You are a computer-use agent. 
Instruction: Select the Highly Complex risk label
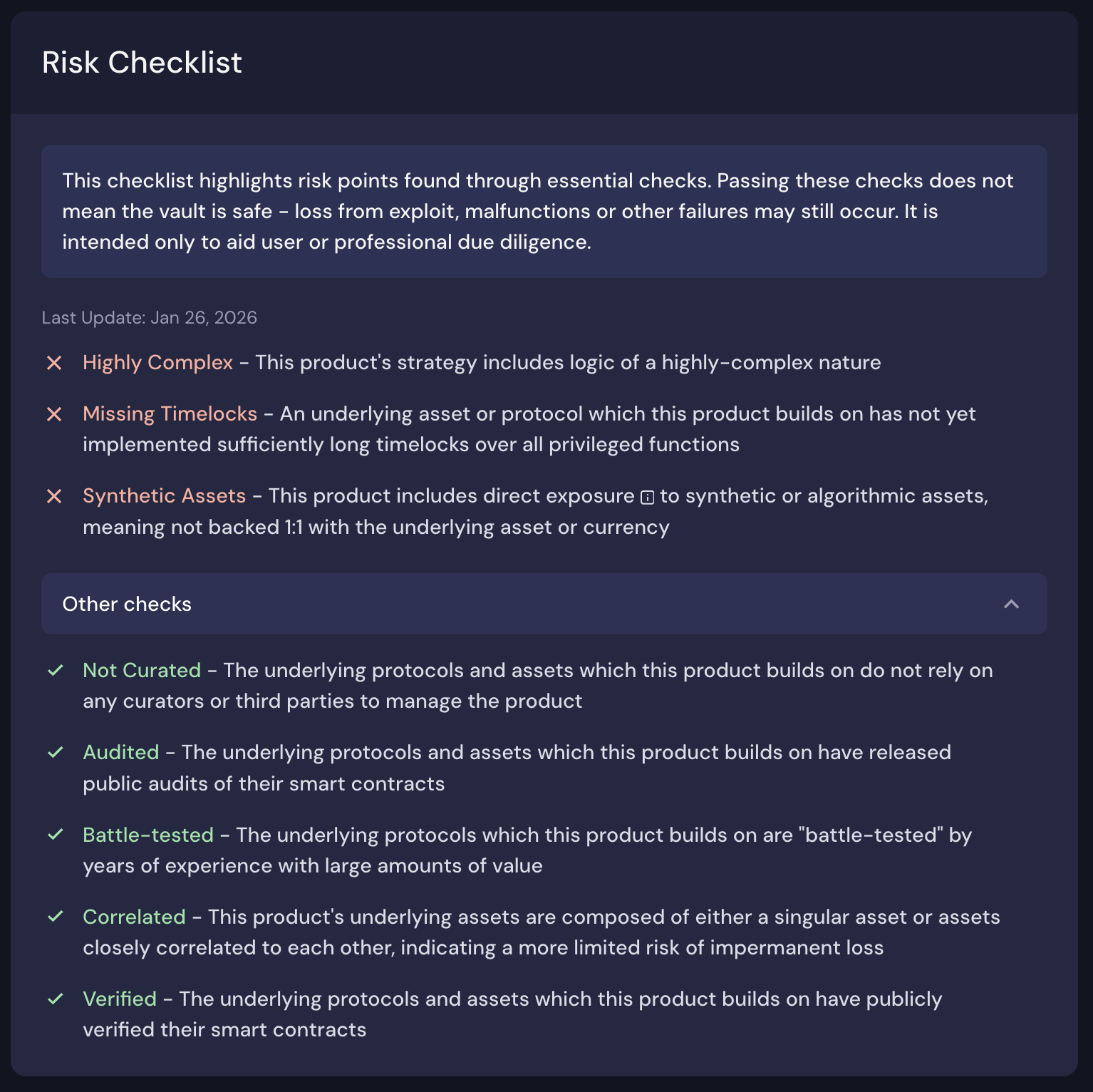157,364
